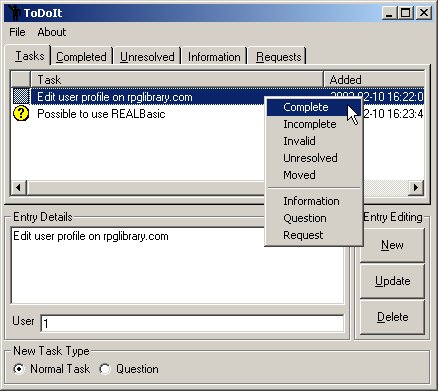Open the File menu
This screenshot has width=438, height=391.
pos(17,32)
